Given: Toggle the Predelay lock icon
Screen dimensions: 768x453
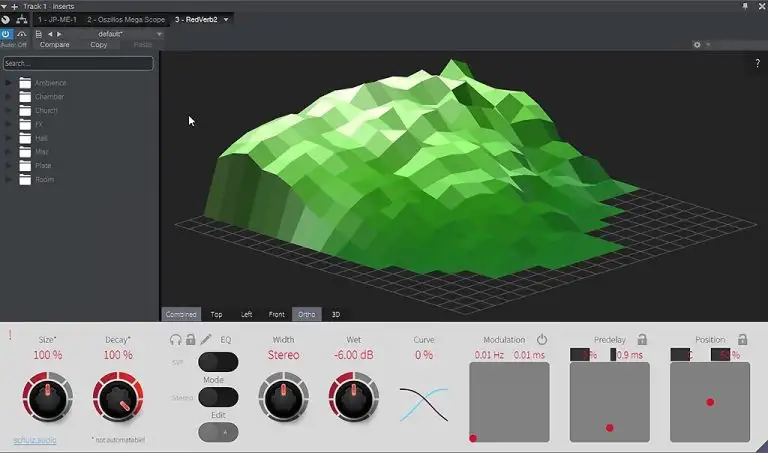Looking at the screenshot, I should [x=642, y=339].
